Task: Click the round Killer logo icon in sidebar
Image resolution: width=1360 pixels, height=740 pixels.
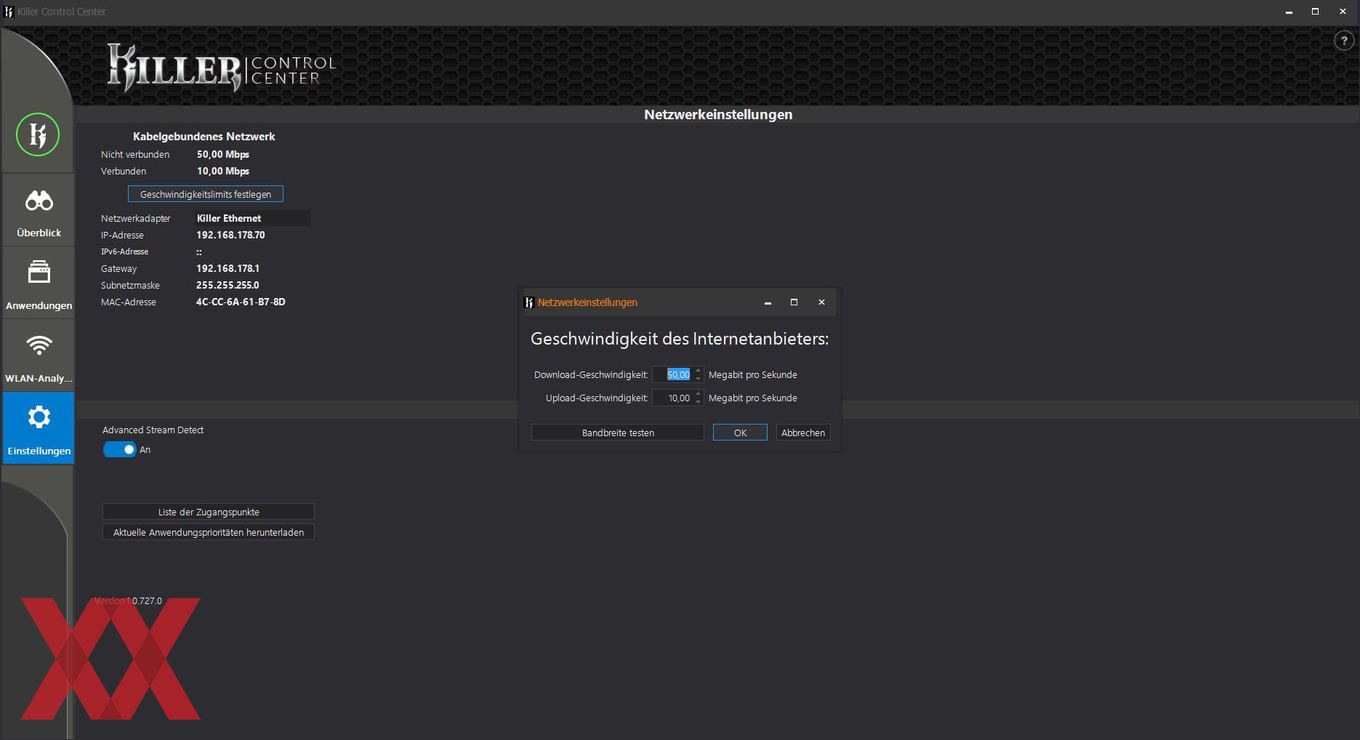Action: 38,134
